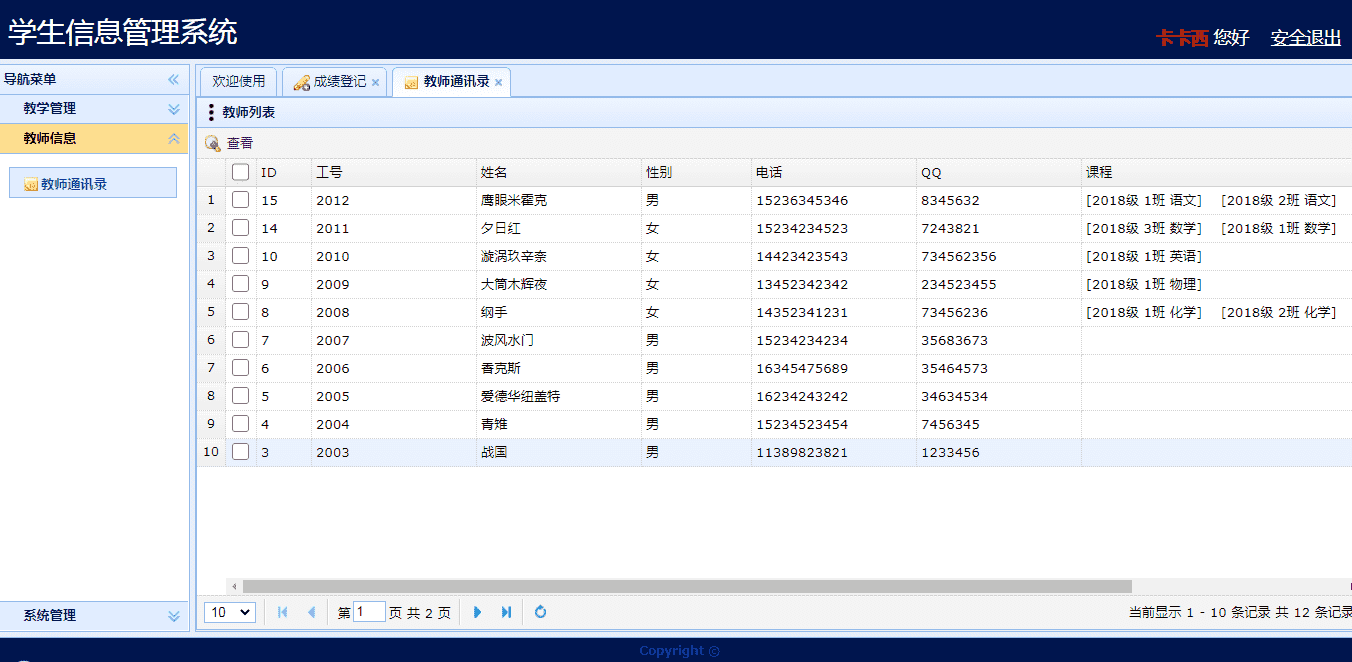The image size is (1352, 662).
Task: Check the row for 爱德华纽盖特
Action: pos(240,396)
